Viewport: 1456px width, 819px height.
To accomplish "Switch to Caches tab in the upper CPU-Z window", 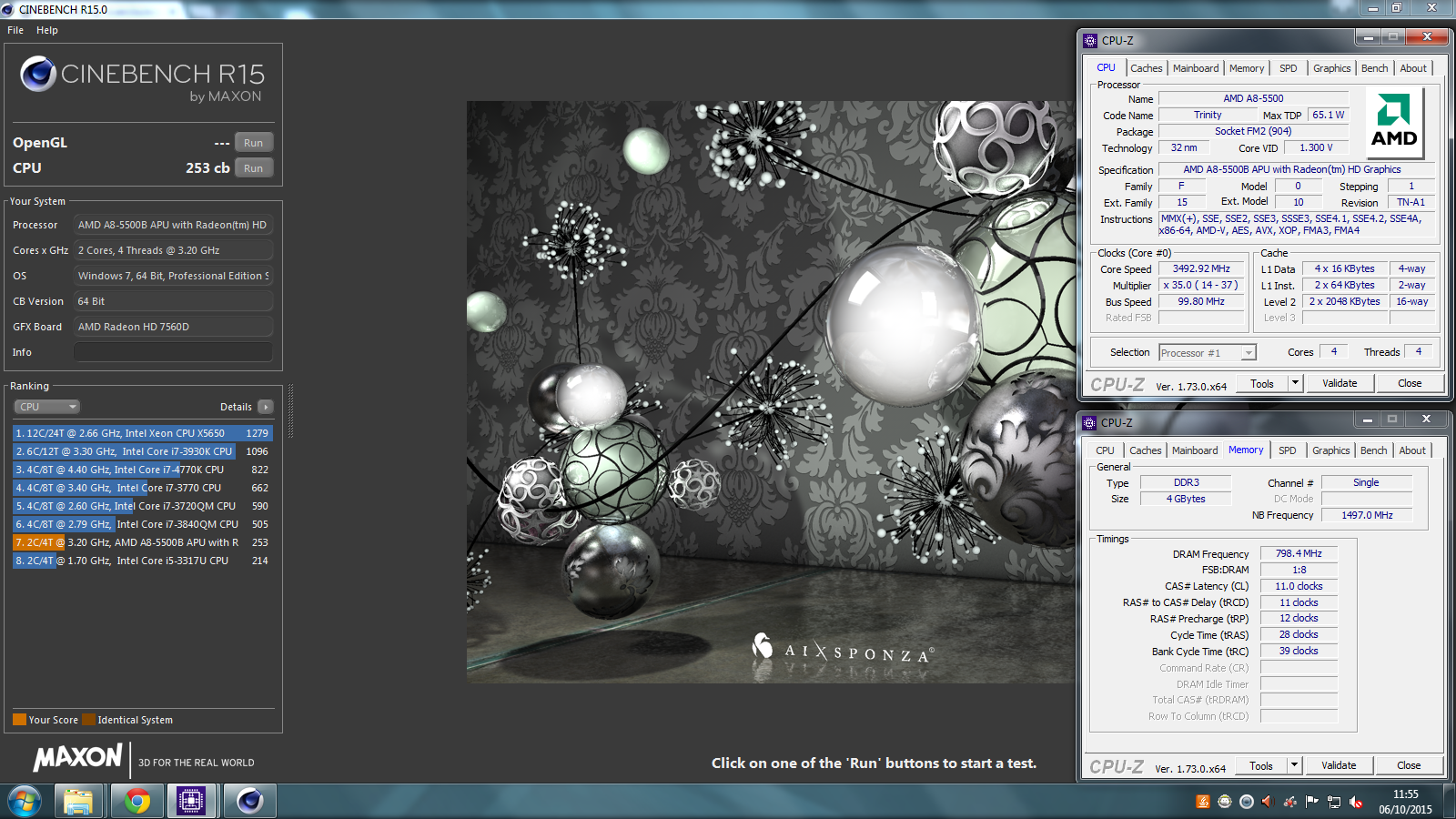I will (x=1146, y=68).
